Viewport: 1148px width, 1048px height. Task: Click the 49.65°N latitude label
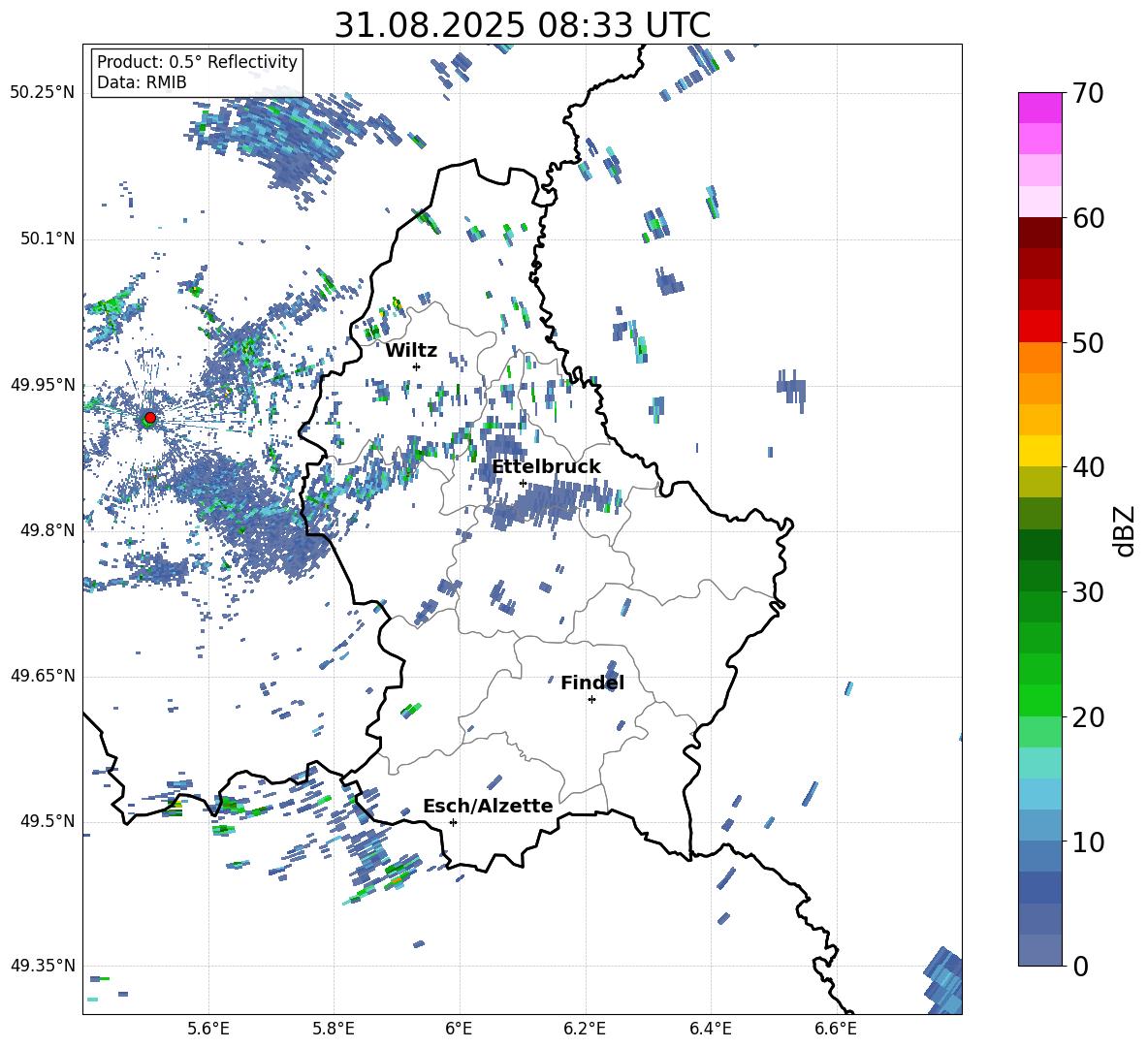tap(43, 675)
